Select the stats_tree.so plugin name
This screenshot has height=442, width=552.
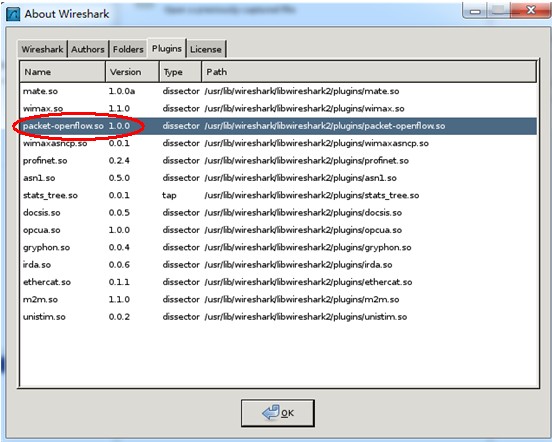point(50,195)
